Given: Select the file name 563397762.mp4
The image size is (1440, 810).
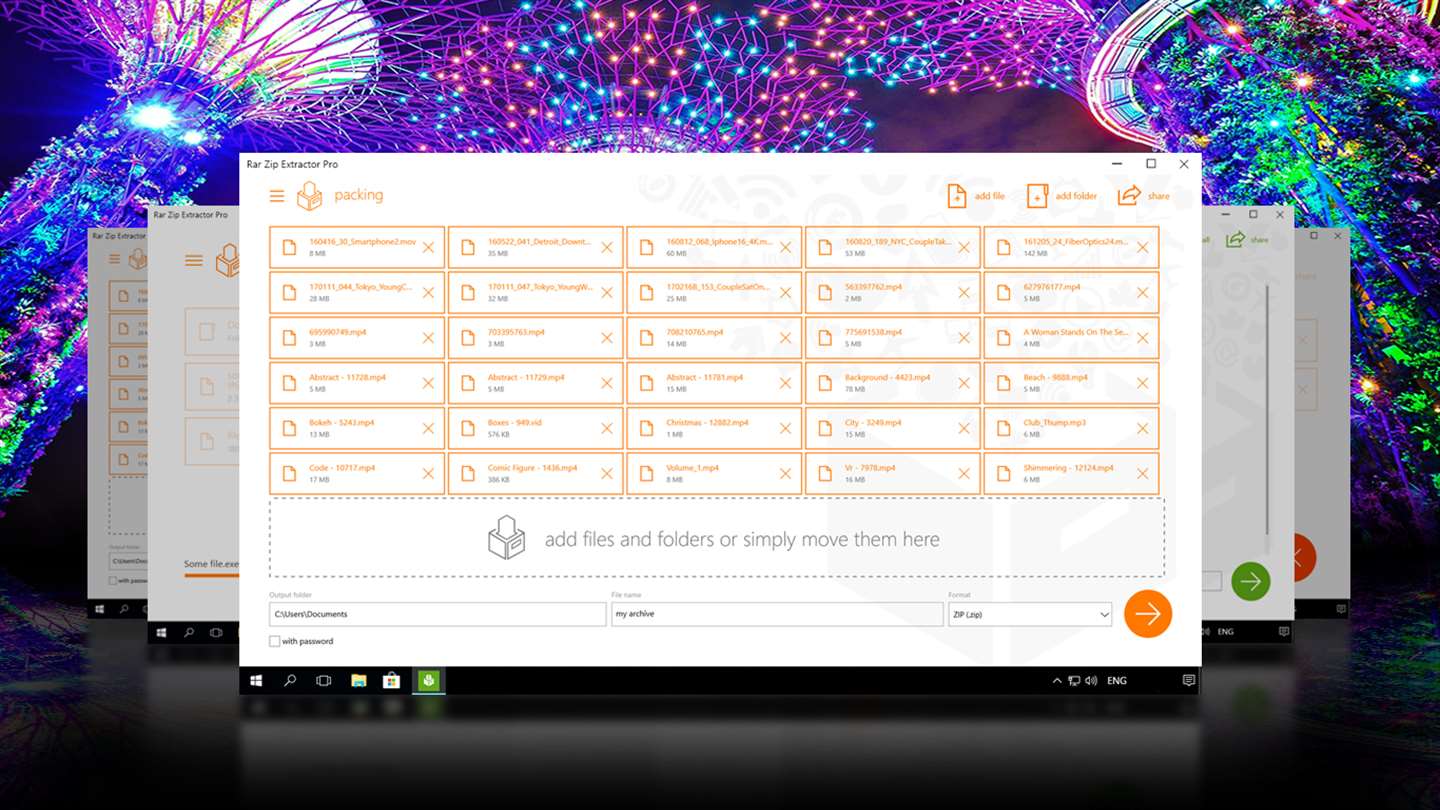Looking at the screenshot, I should pyautogui.click(x=873, y=287).
